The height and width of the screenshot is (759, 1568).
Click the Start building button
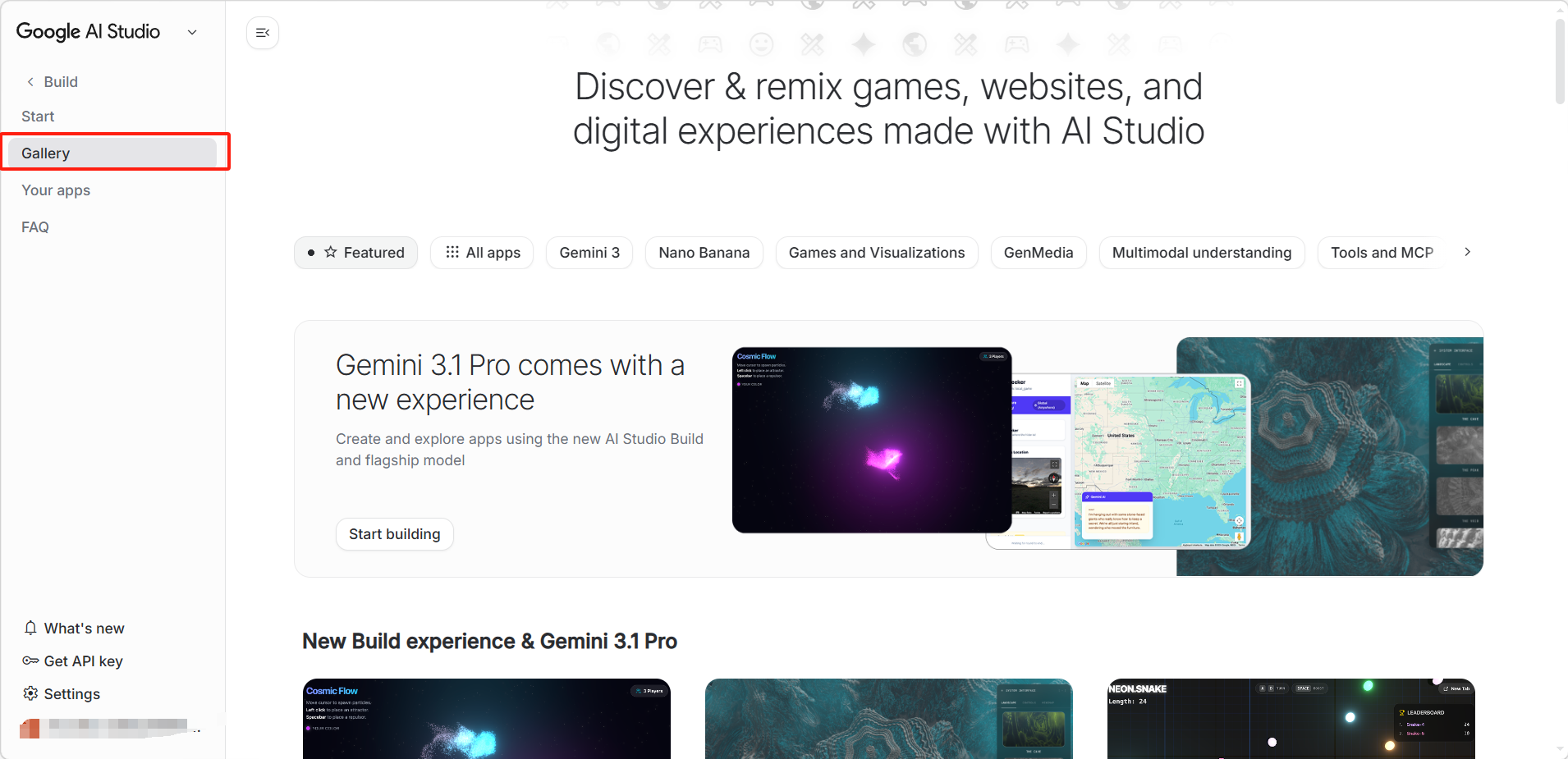[x=395, y=534]
